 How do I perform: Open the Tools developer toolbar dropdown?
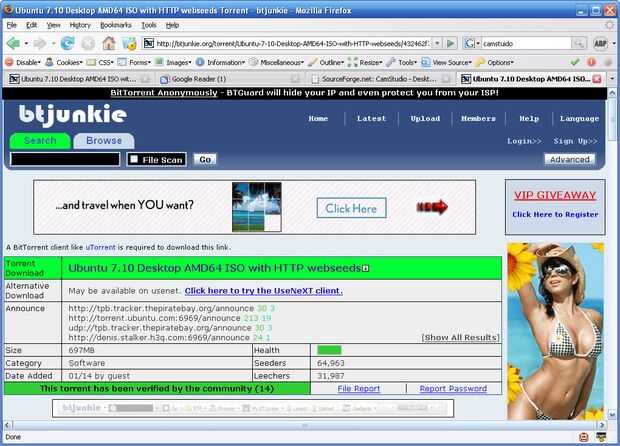pos(402,62)
